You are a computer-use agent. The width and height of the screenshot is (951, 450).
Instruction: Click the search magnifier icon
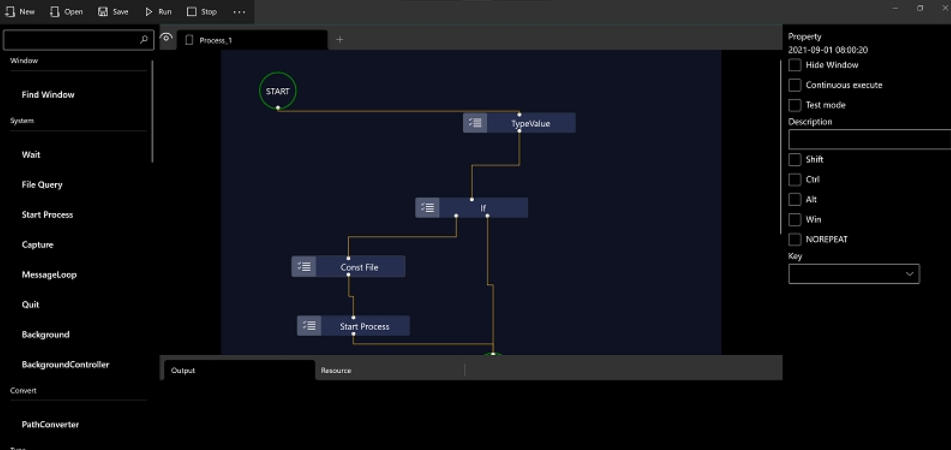tap(144, 40)
